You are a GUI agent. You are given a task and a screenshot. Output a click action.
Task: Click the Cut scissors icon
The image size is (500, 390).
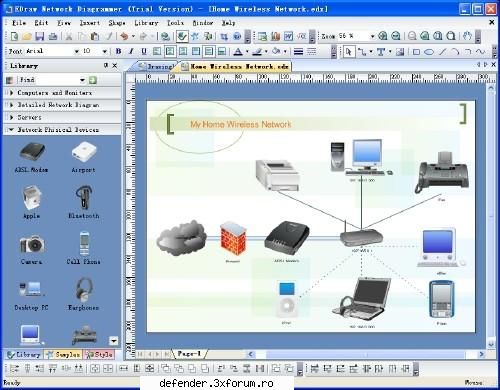coord(69,36)
